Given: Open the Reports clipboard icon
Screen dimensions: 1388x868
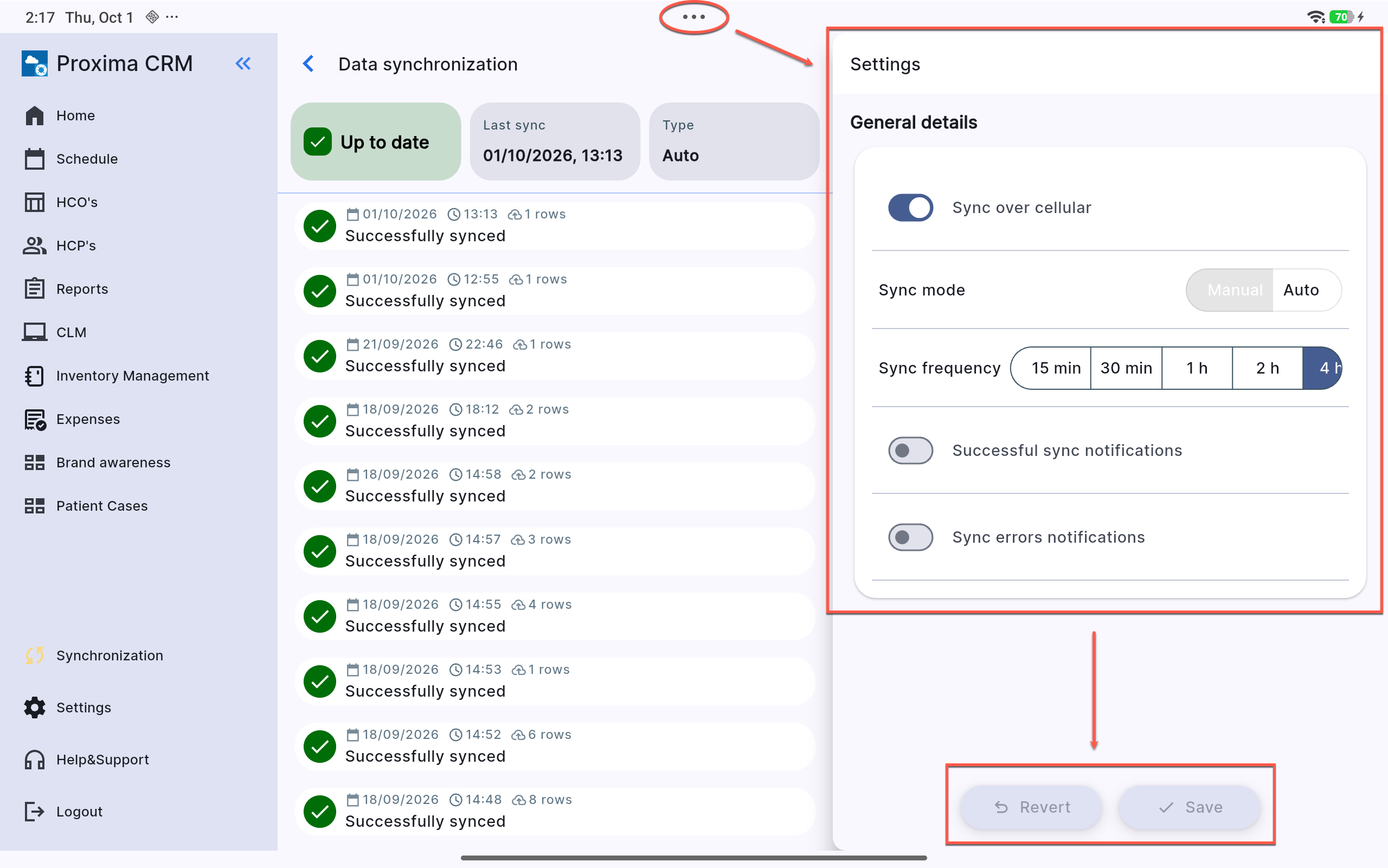Looking at the screenshot, I should (x=35, y=289).
